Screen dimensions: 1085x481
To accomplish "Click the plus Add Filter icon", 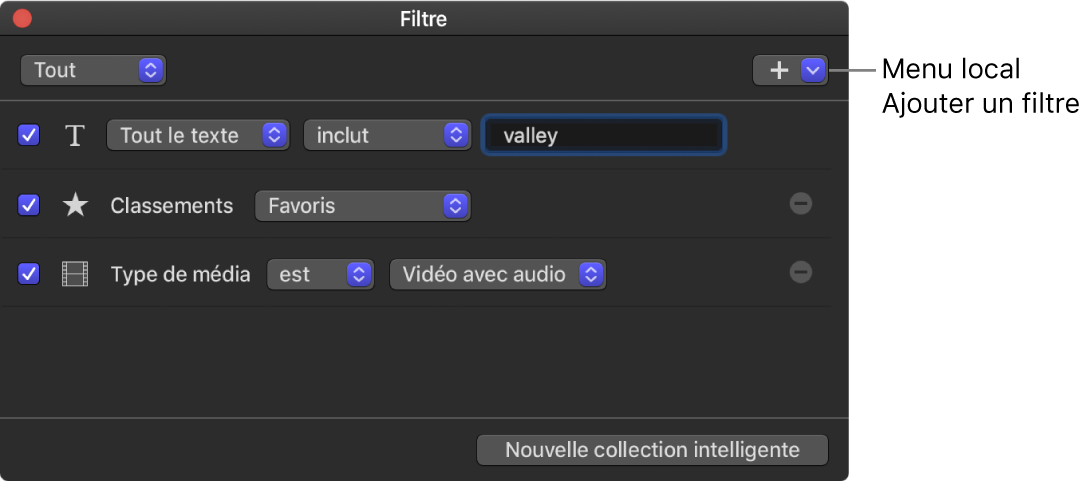I will point(778,70).
